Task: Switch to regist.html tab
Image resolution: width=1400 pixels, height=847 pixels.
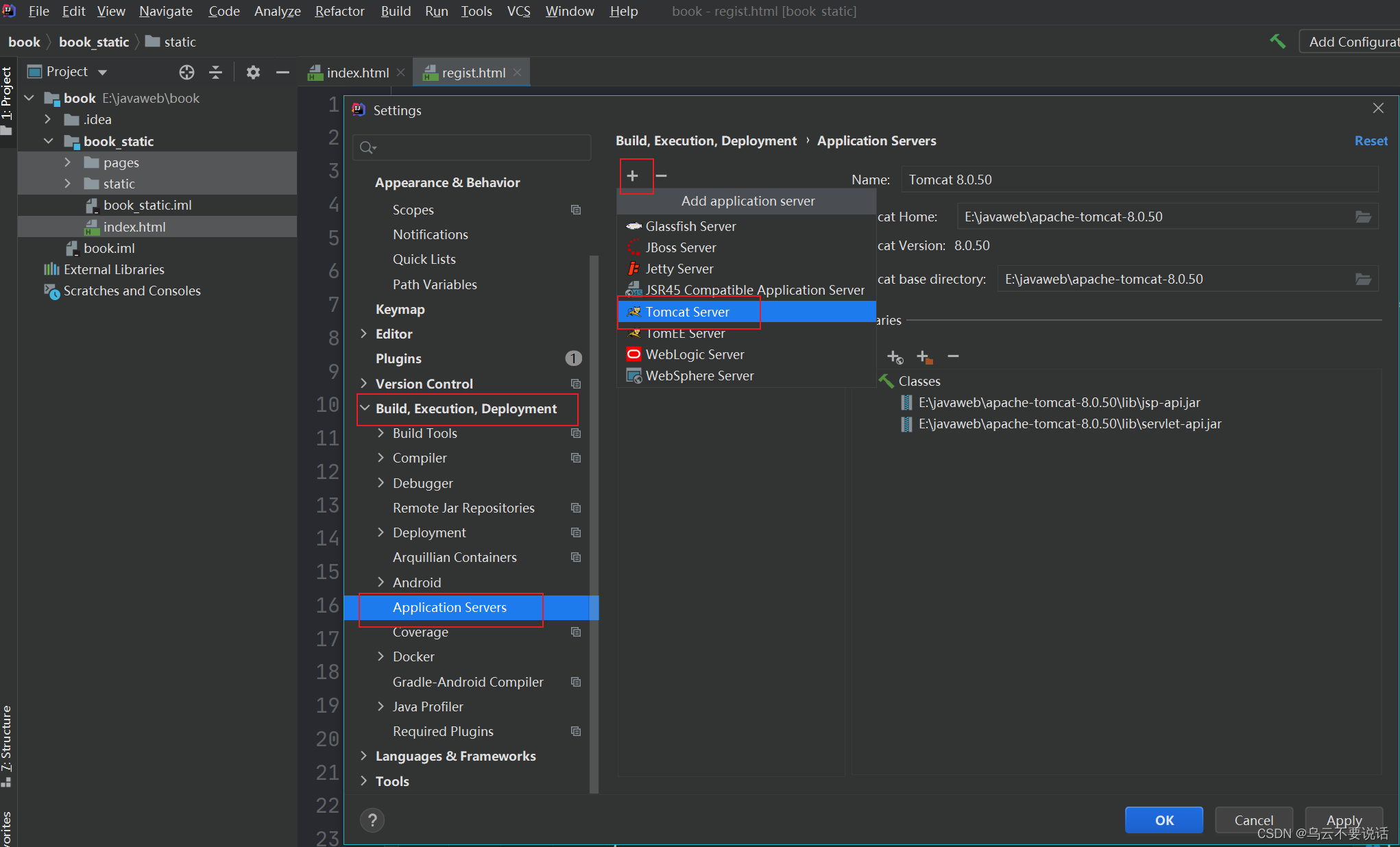Action: click(472, 73)
